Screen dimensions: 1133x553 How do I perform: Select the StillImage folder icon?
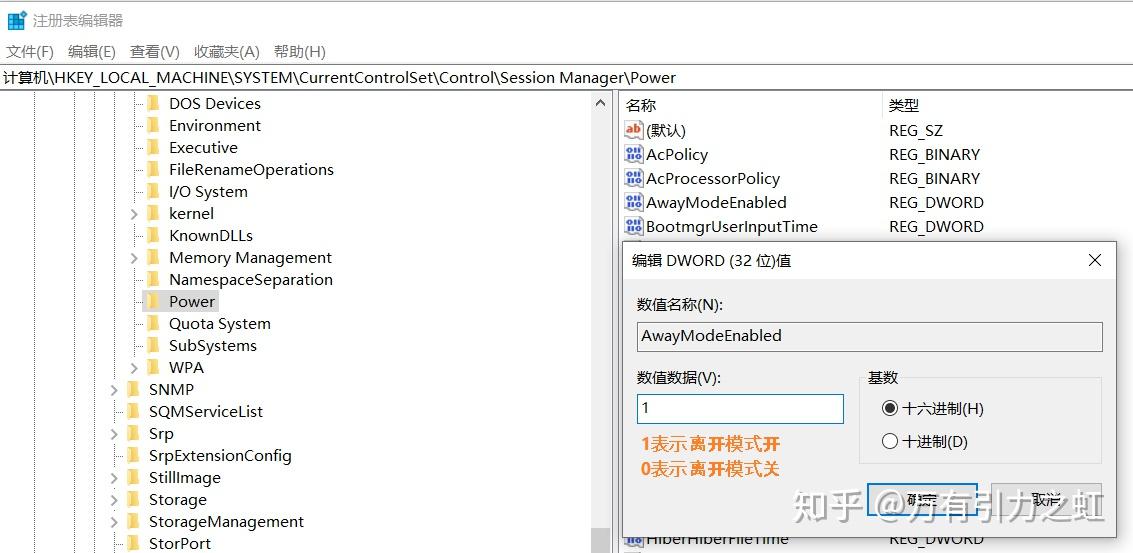tap(132, 478)
